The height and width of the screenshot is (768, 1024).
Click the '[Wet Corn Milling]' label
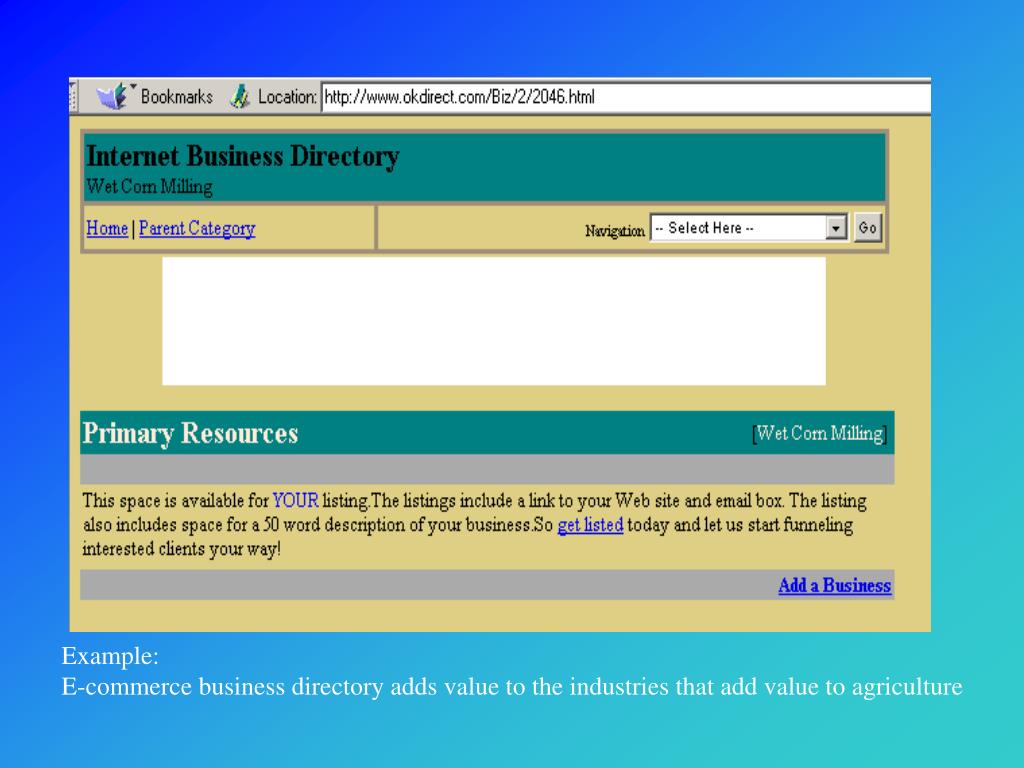click(820, 434)
